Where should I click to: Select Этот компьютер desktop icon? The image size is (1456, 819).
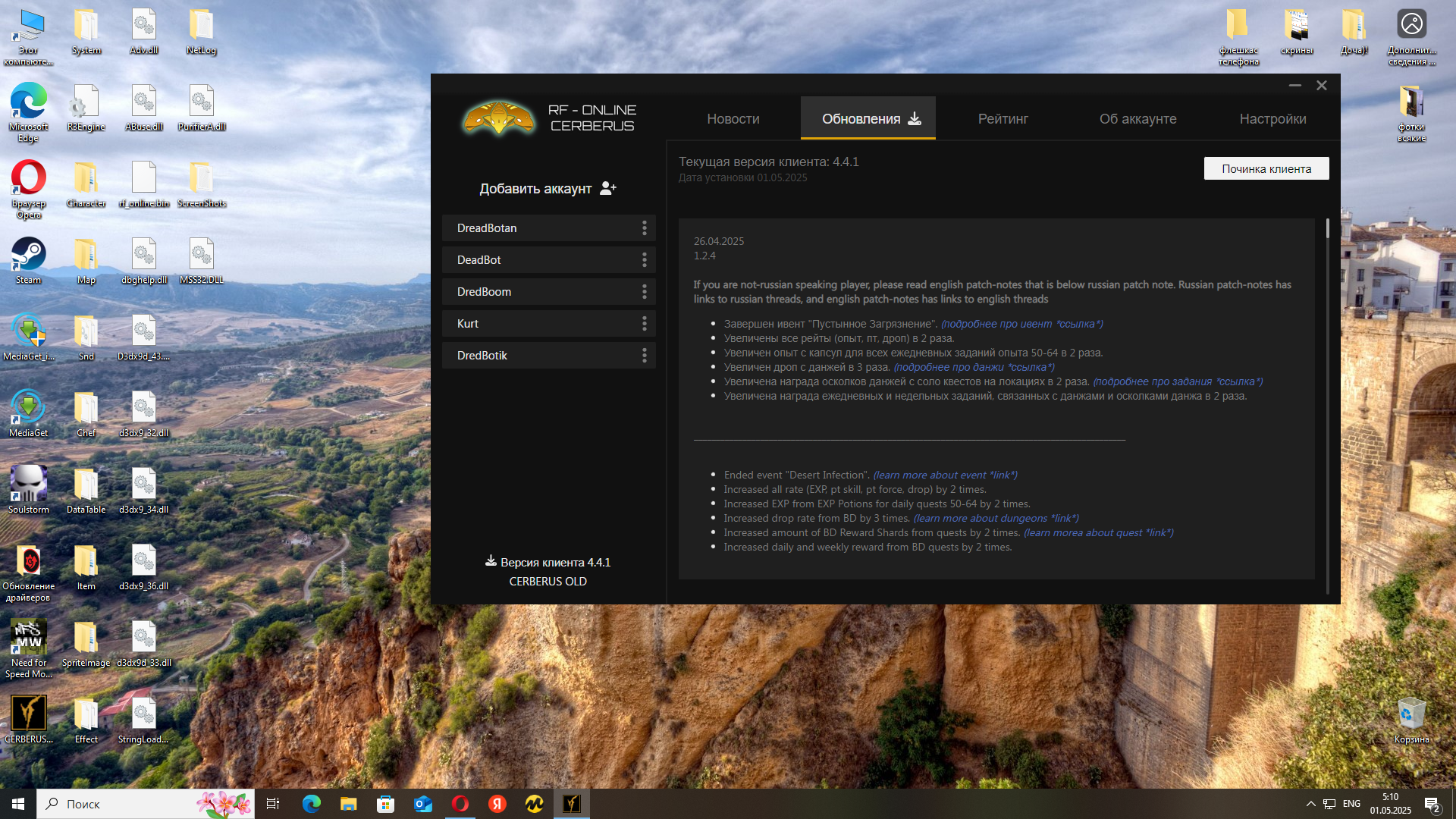click(29, 38)
